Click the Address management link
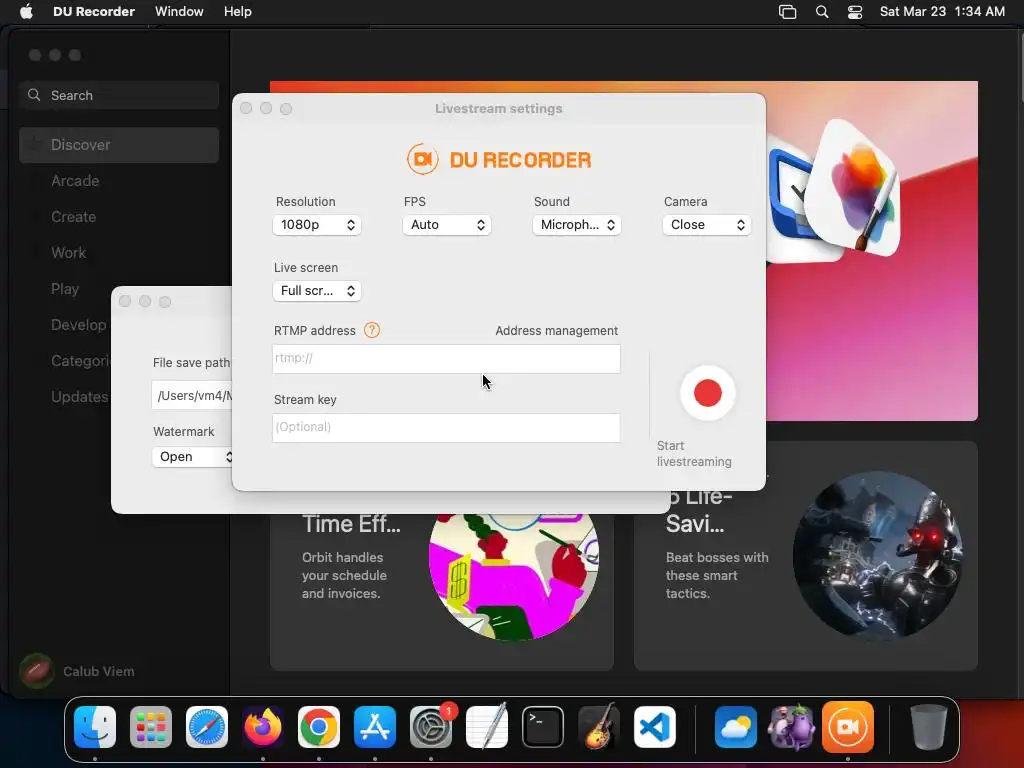The height and width of the screenshot is (768, 1024). pos(556,330)
